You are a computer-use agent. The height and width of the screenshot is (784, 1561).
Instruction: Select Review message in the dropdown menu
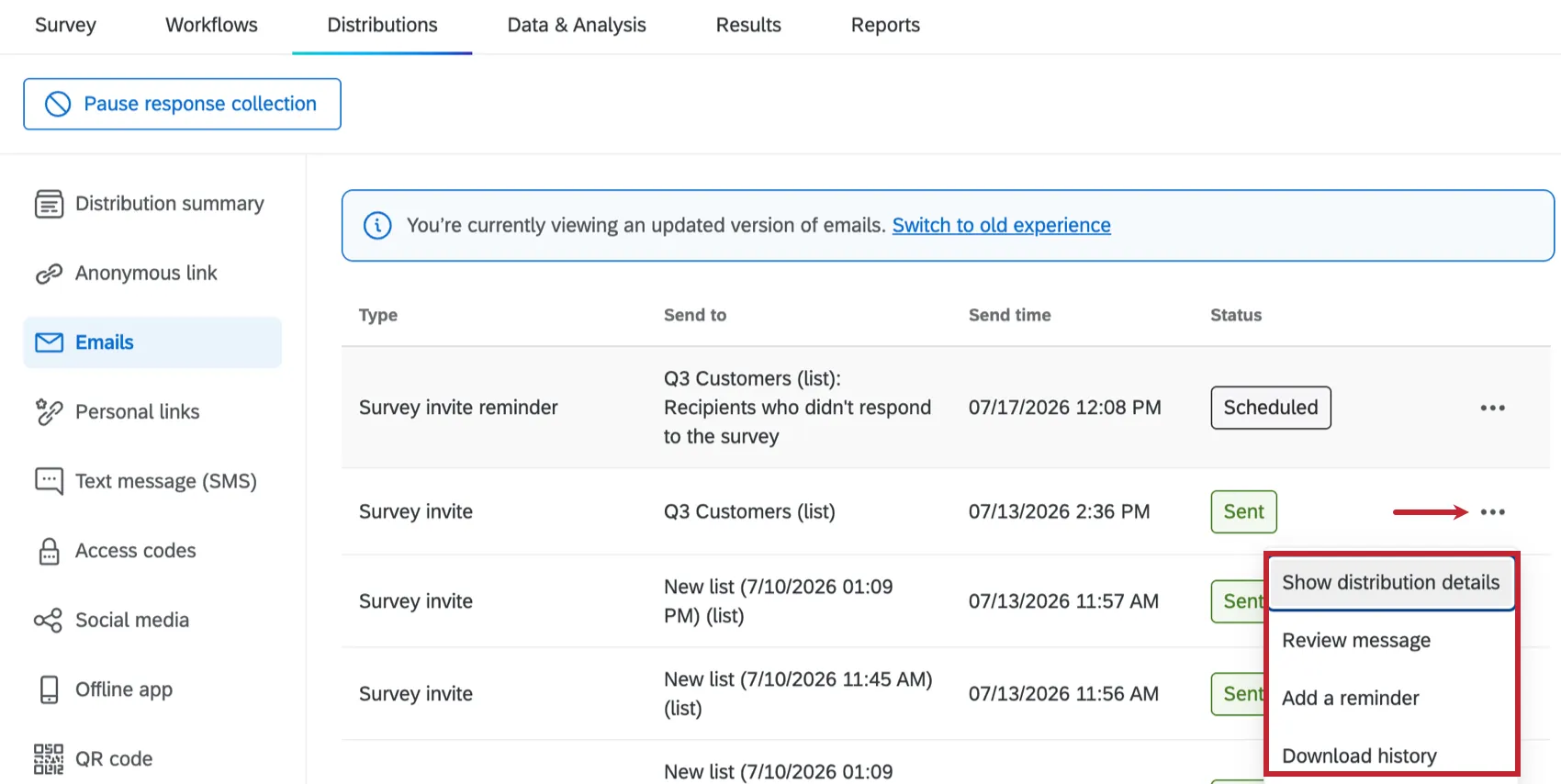pos(1355,641)
